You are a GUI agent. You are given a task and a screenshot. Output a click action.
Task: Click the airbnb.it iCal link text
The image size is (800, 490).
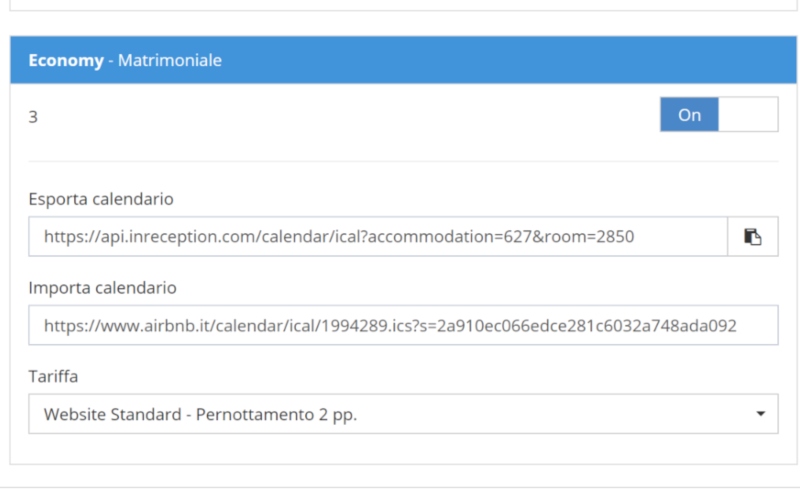tap(390, 326)
